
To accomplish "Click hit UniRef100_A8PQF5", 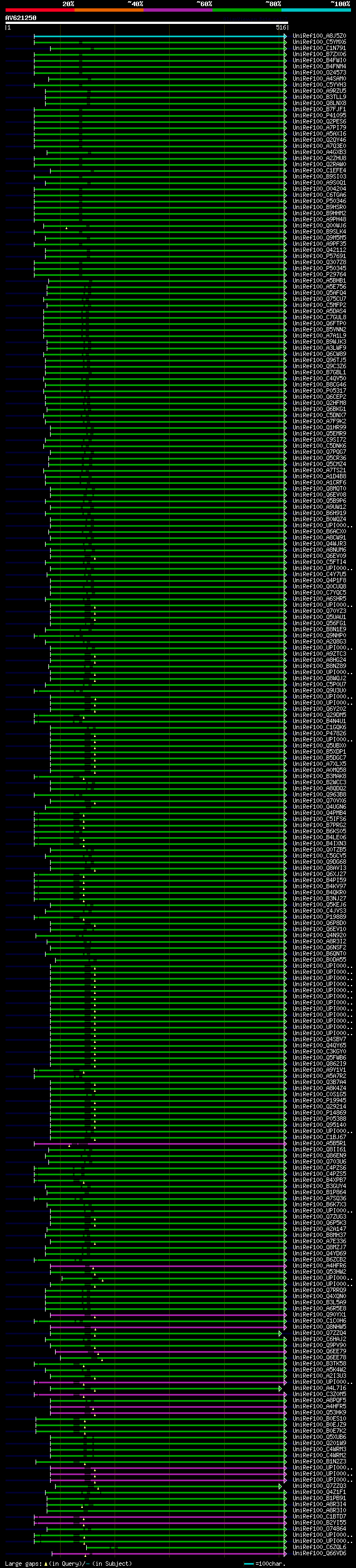I will [319, 1400].
